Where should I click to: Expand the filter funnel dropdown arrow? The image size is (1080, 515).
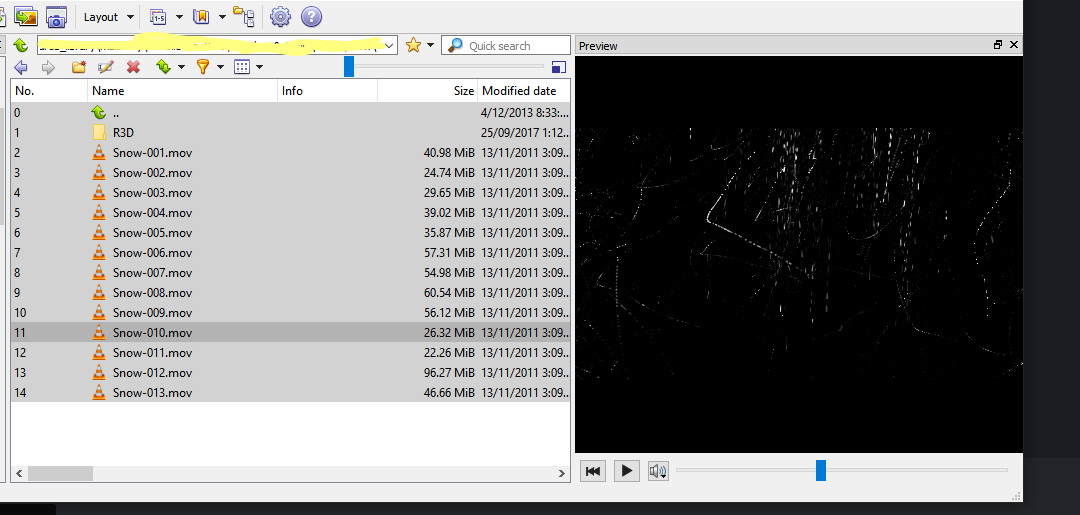click(x=222, y=67)
